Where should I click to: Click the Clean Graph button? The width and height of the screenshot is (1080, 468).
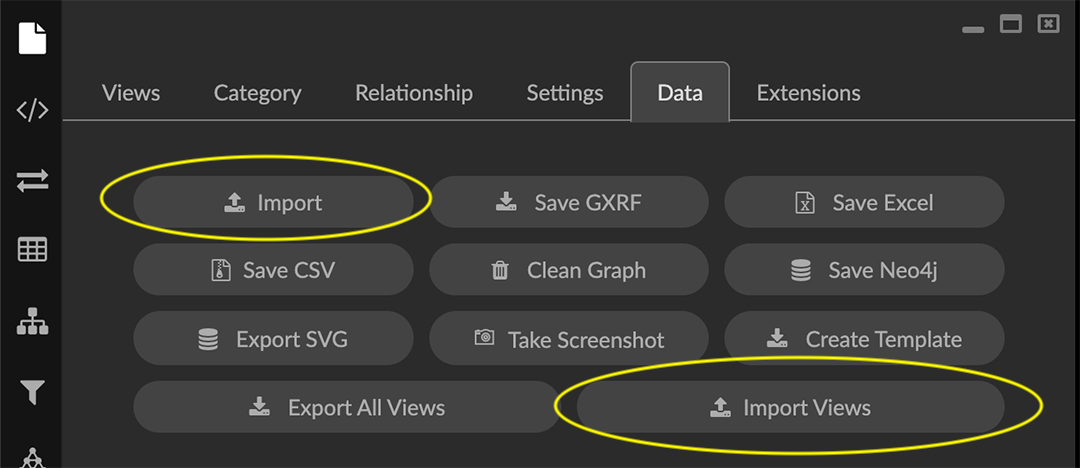[x=569, y=271]
